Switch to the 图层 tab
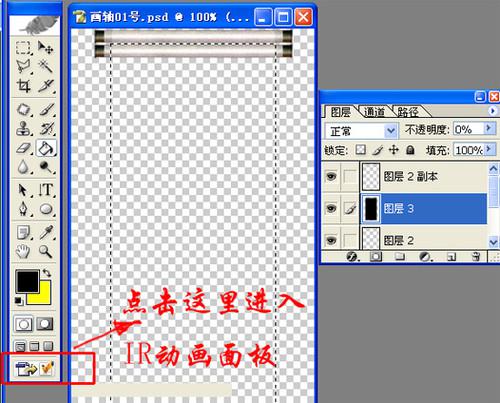This screenshot has height=403, width=500. pos(341,112)
